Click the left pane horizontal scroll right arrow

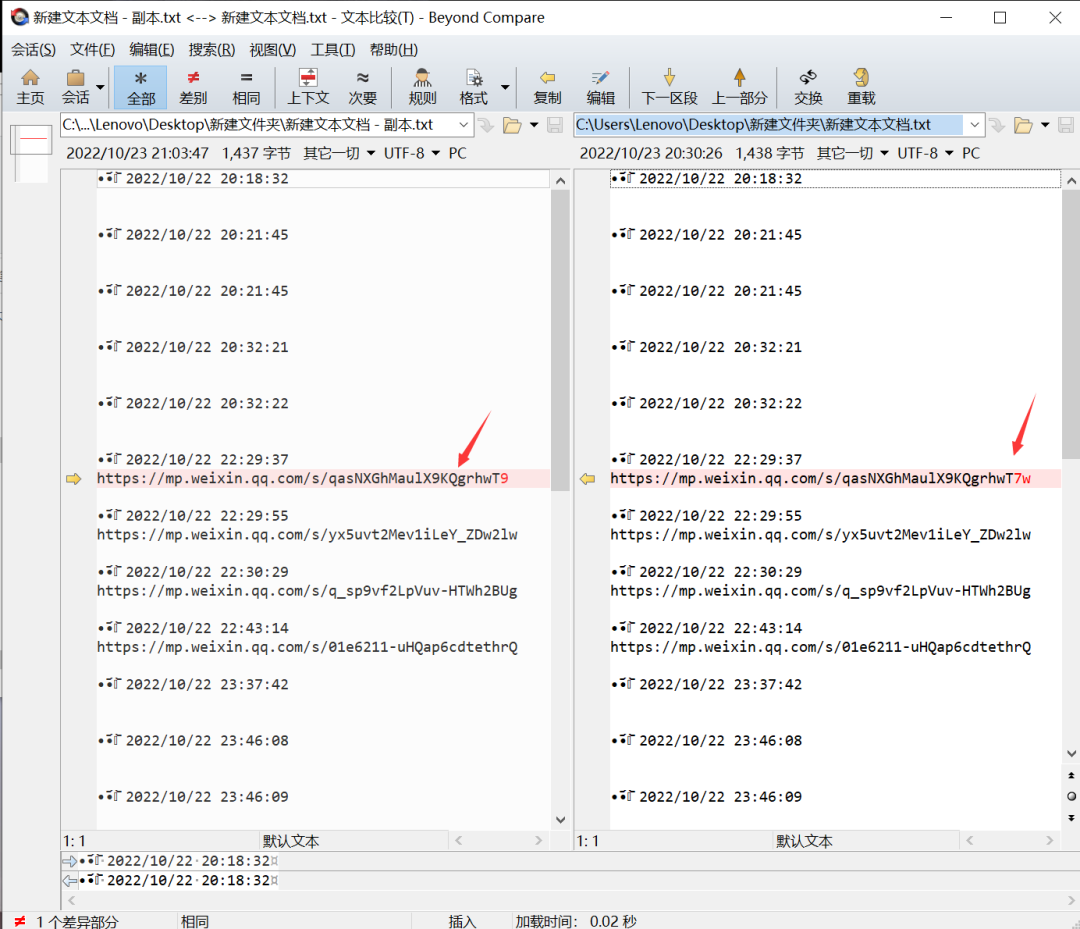(539, 840)
